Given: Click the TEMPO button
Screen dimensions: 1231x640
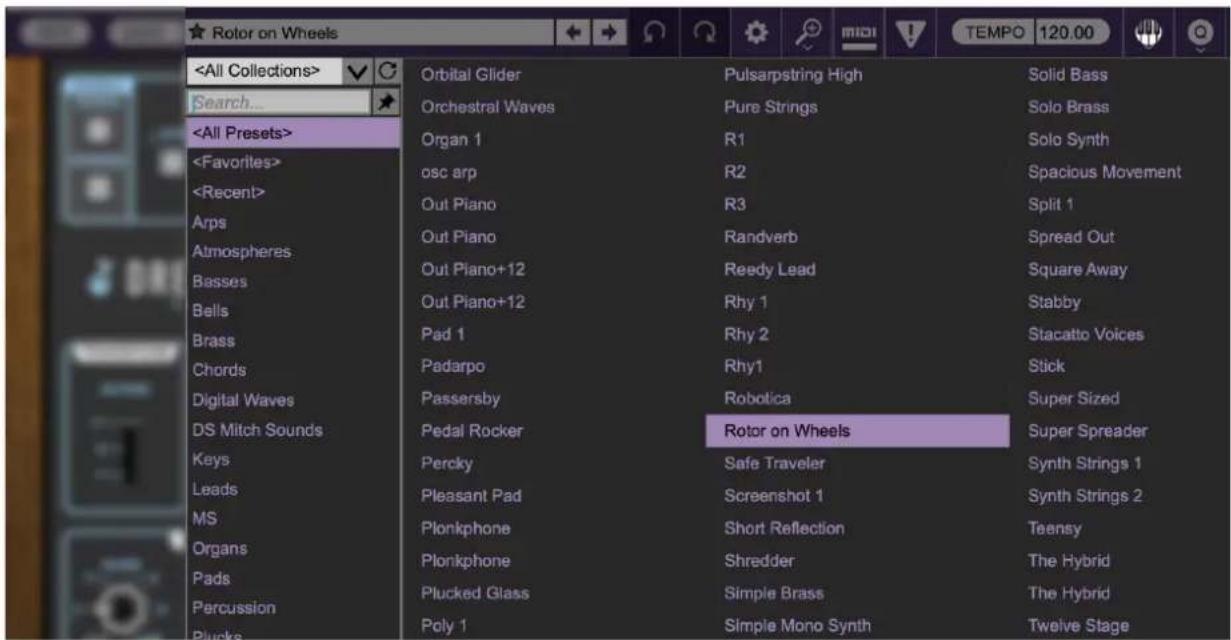Looking at the screenshot, I should pos(994,33).
